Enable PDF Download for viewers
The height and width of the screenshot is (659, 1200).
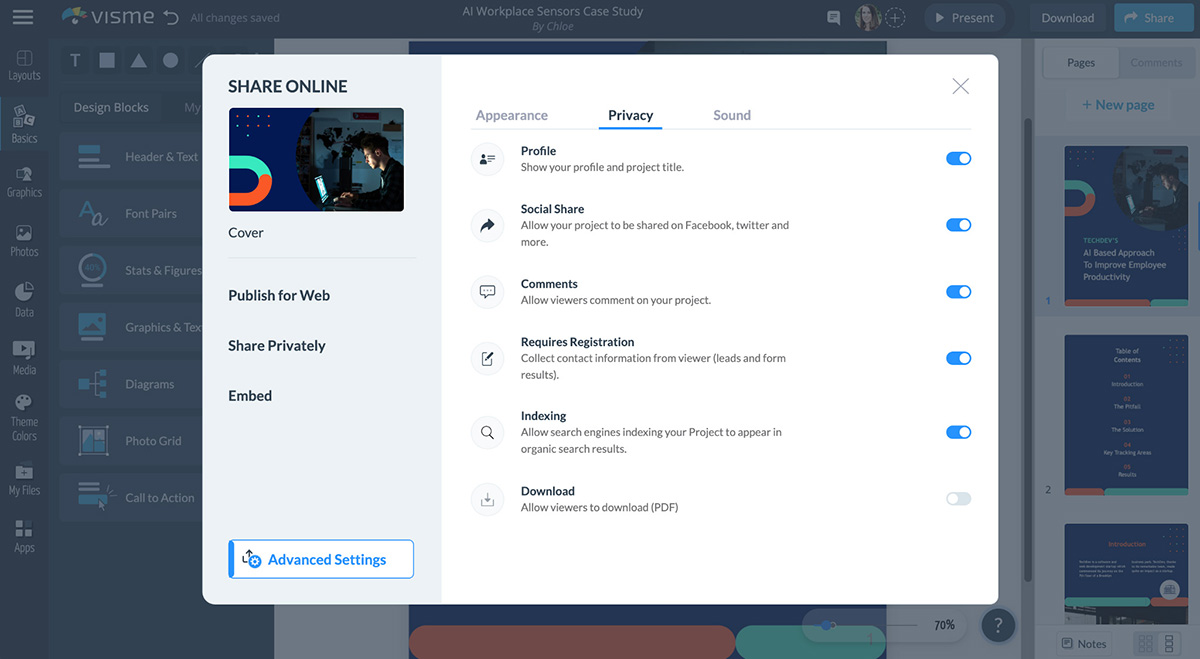coord(958,498)
